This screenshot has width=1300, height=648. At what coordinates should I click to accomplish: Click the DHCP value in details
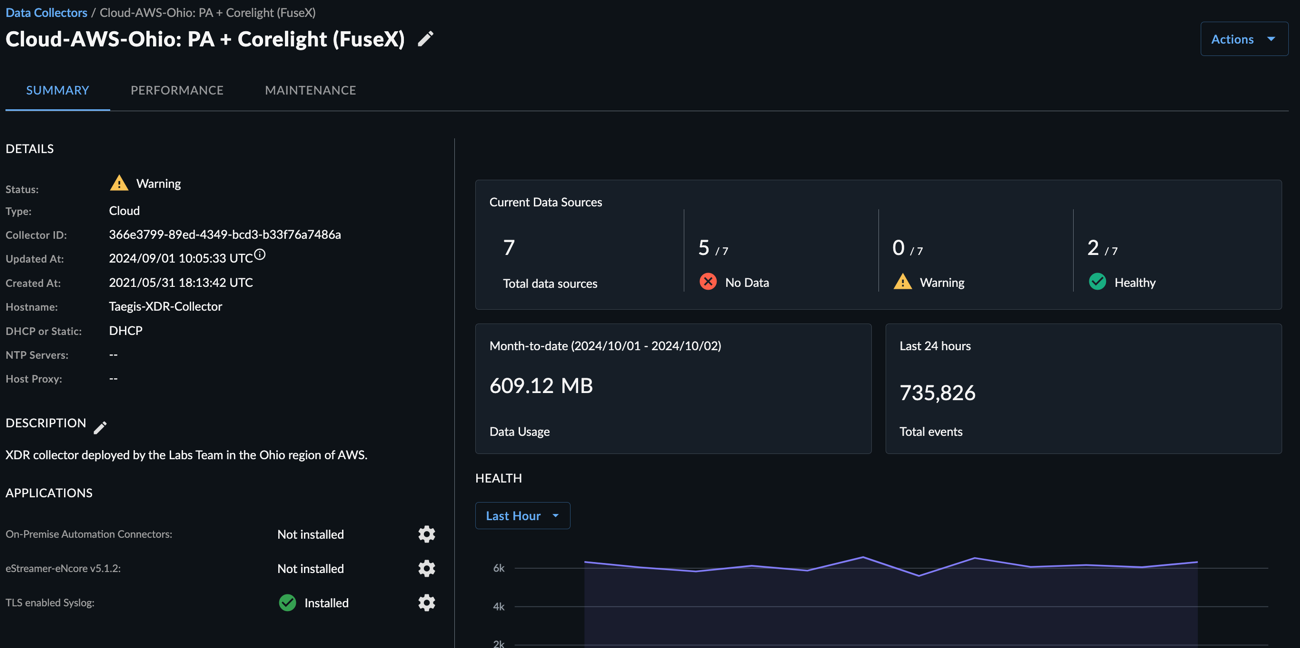126,330
